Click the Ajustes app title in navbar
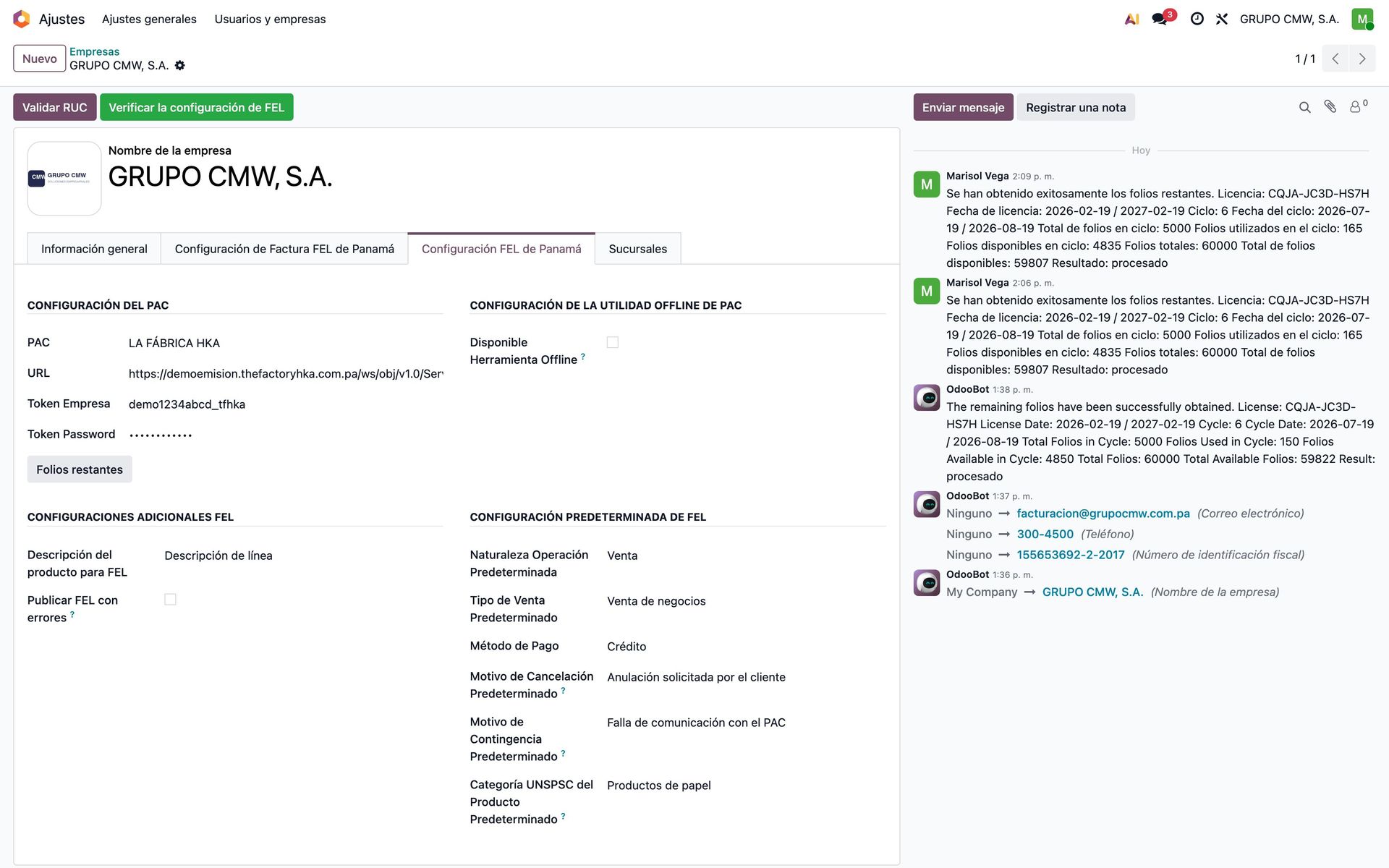 pos(61,19)
